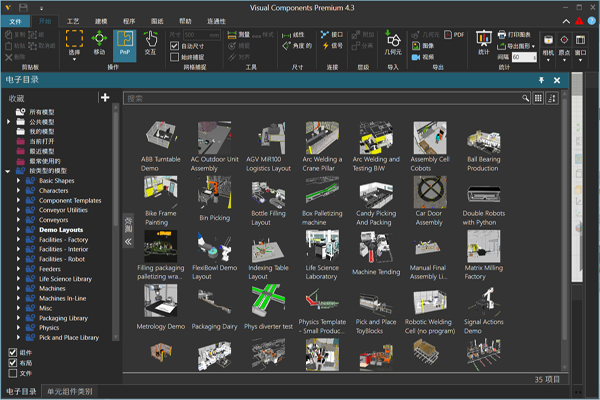Import 几何元 geometry

point(393,43)
